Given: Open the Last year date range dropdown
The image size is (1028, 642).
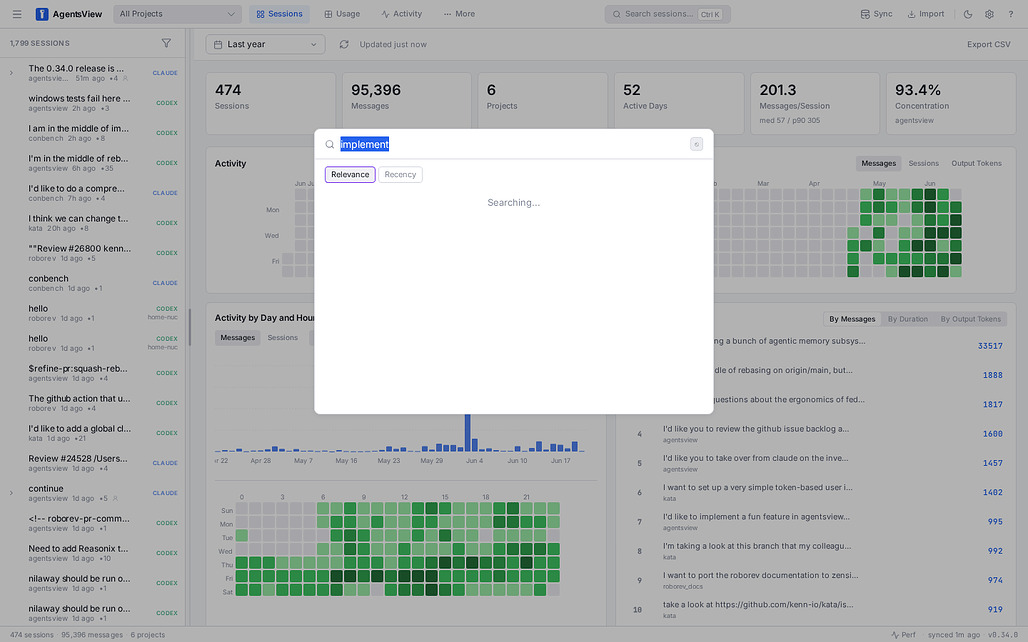Looking at the screenshot, I should click(x=265, y=45).
